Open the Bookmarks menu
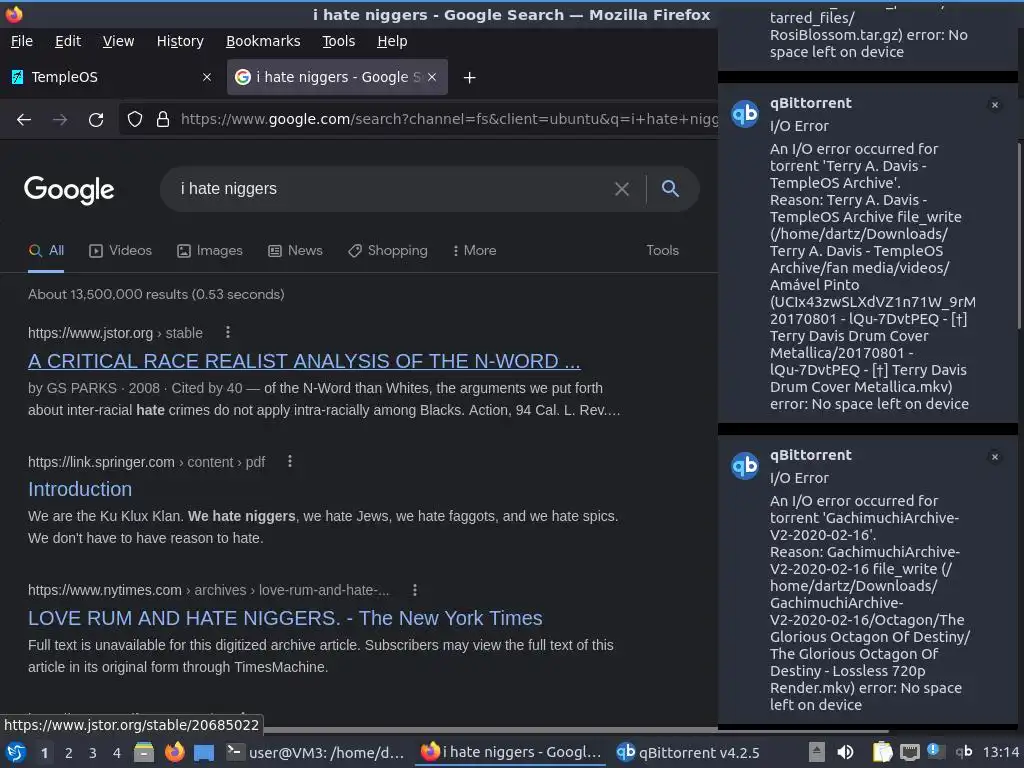This screenshot has width=1024, height=768. 263,41
